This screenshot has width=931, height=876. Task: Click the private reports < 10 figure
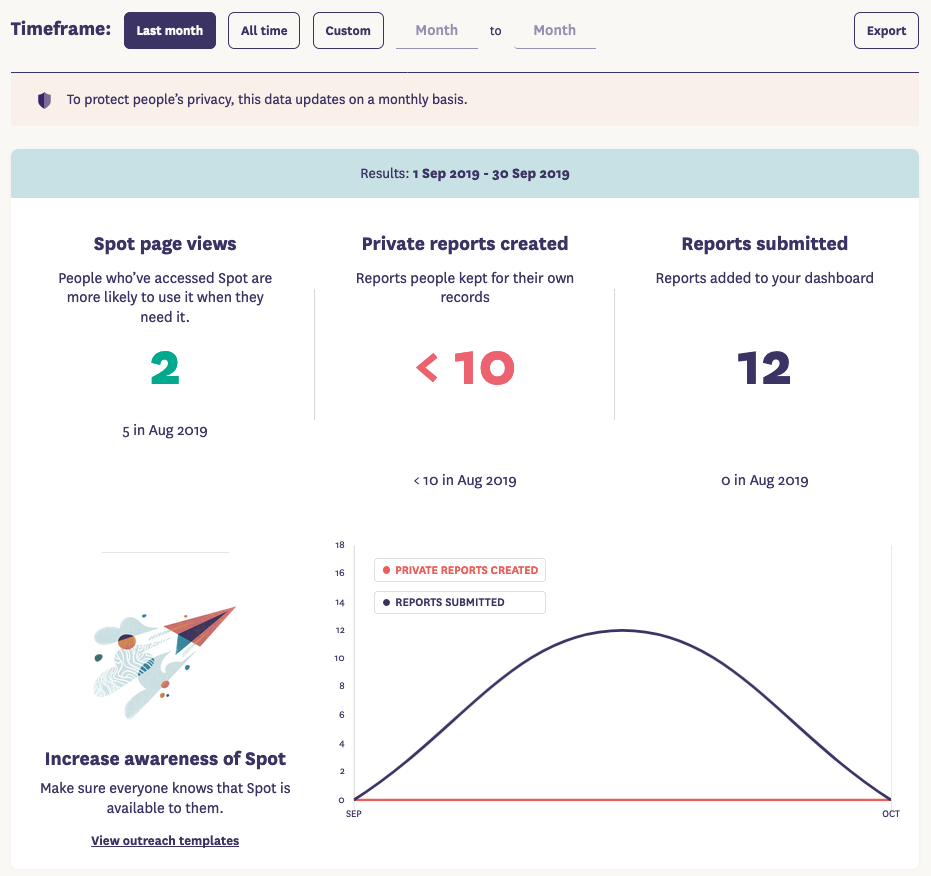tap(465, 369)
